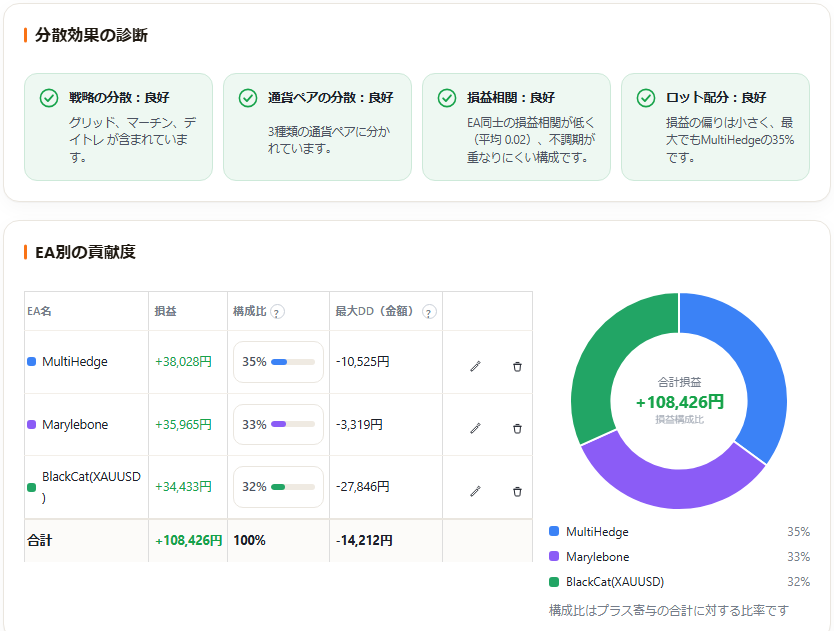The width and height of the screenshot is (834, 631).
Task: Remove BlackCat(XAUUSD) via trash icon
Action: click(517, 492)
